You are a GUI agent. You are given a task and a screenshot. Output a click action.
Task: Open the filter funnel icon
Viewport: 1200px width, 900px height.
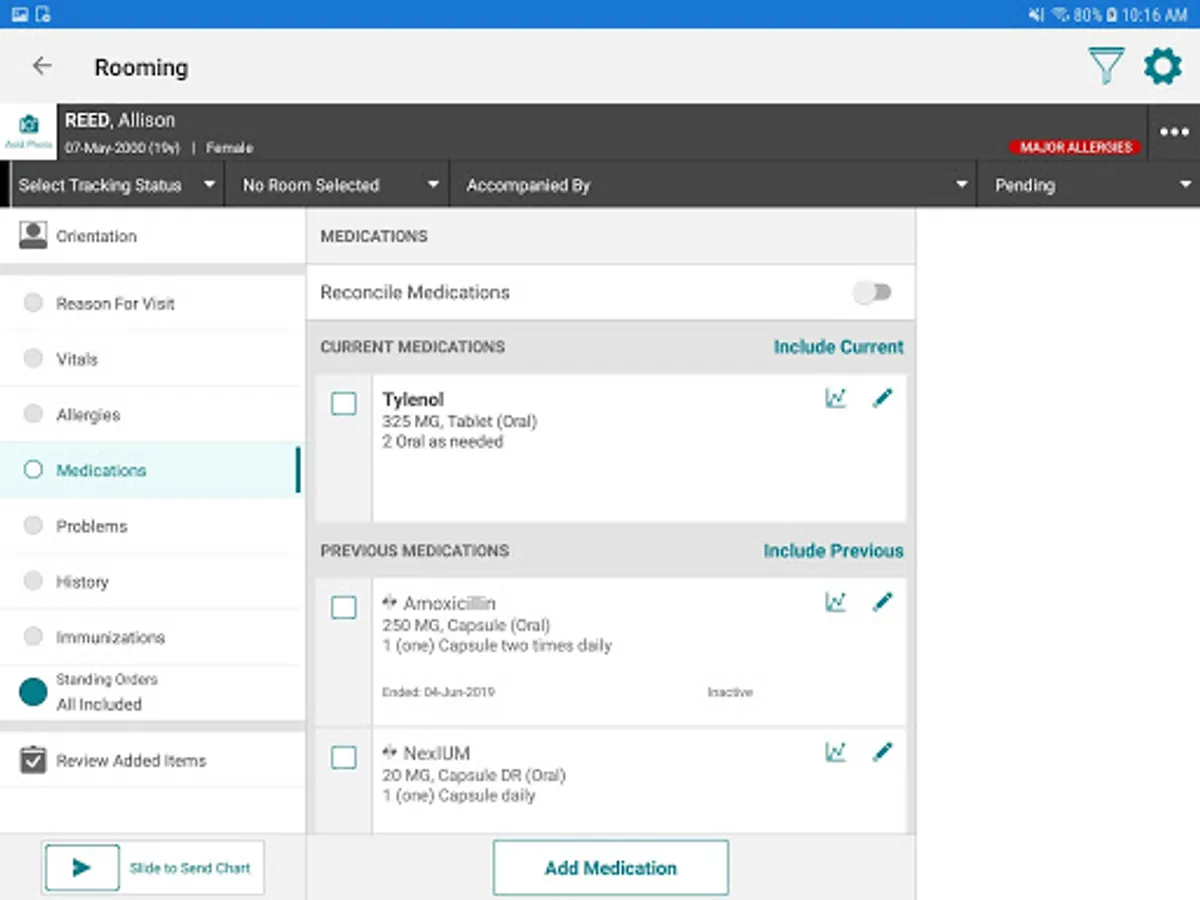pyautogui.click(x=1106, y=67)
